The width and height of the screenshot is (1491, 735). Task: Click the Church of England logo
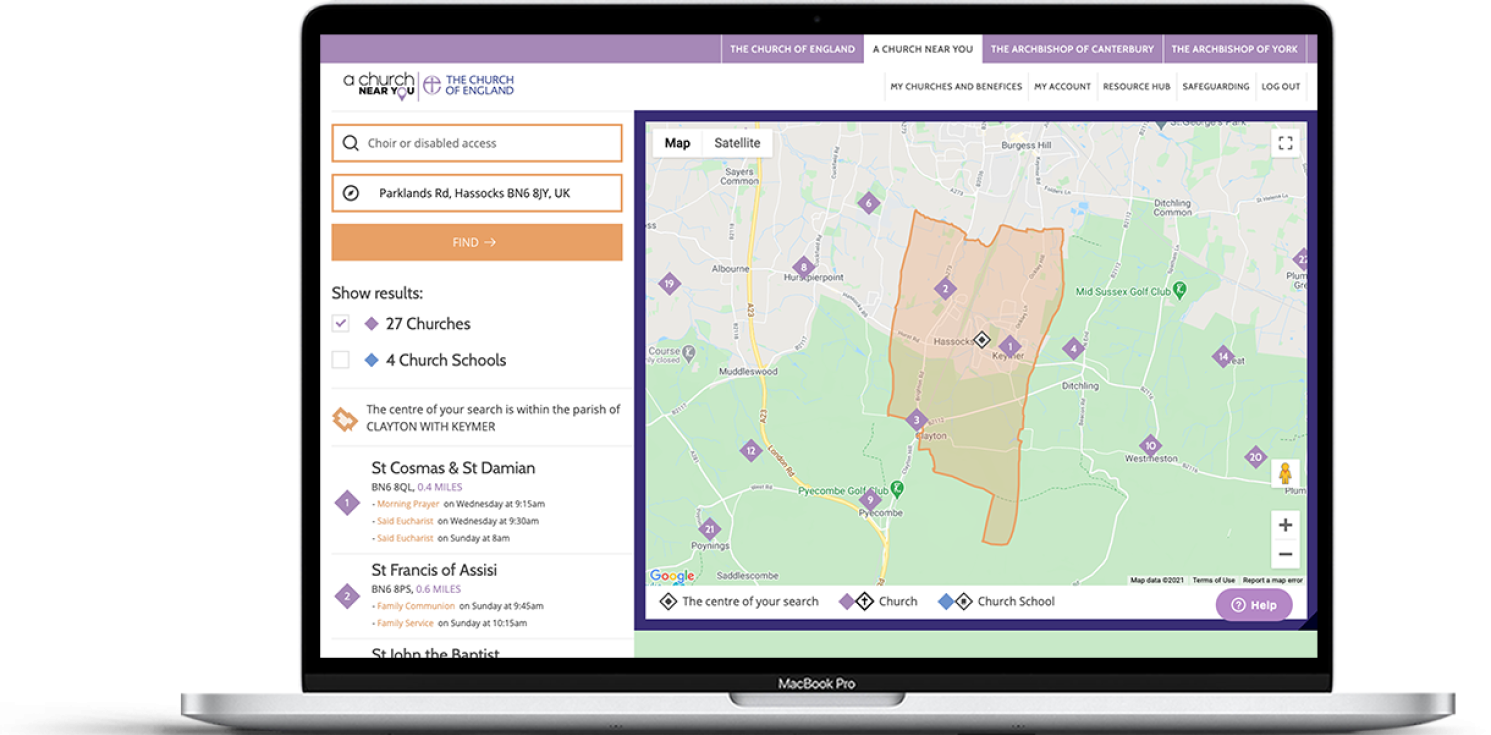[468, 85]
